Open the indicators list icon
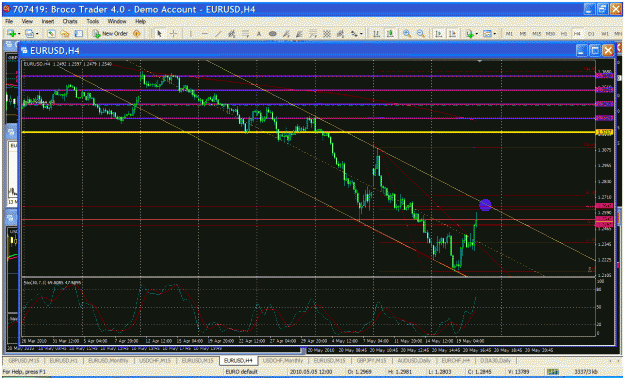The width and height of the screenshot is (625, 378). 470,34
